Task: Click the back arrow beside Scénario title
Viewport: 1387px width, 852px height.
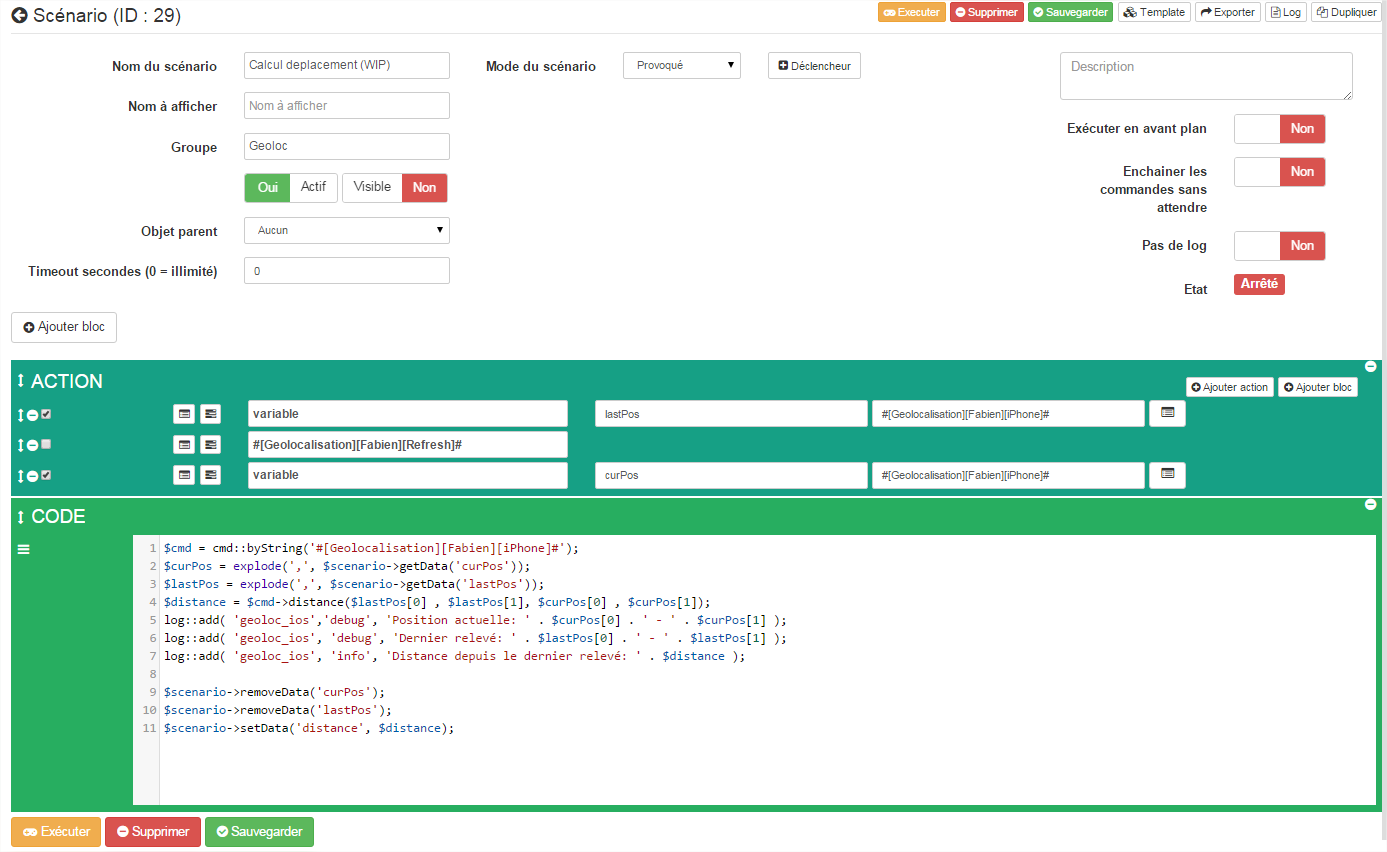Action: pos(19,16)
